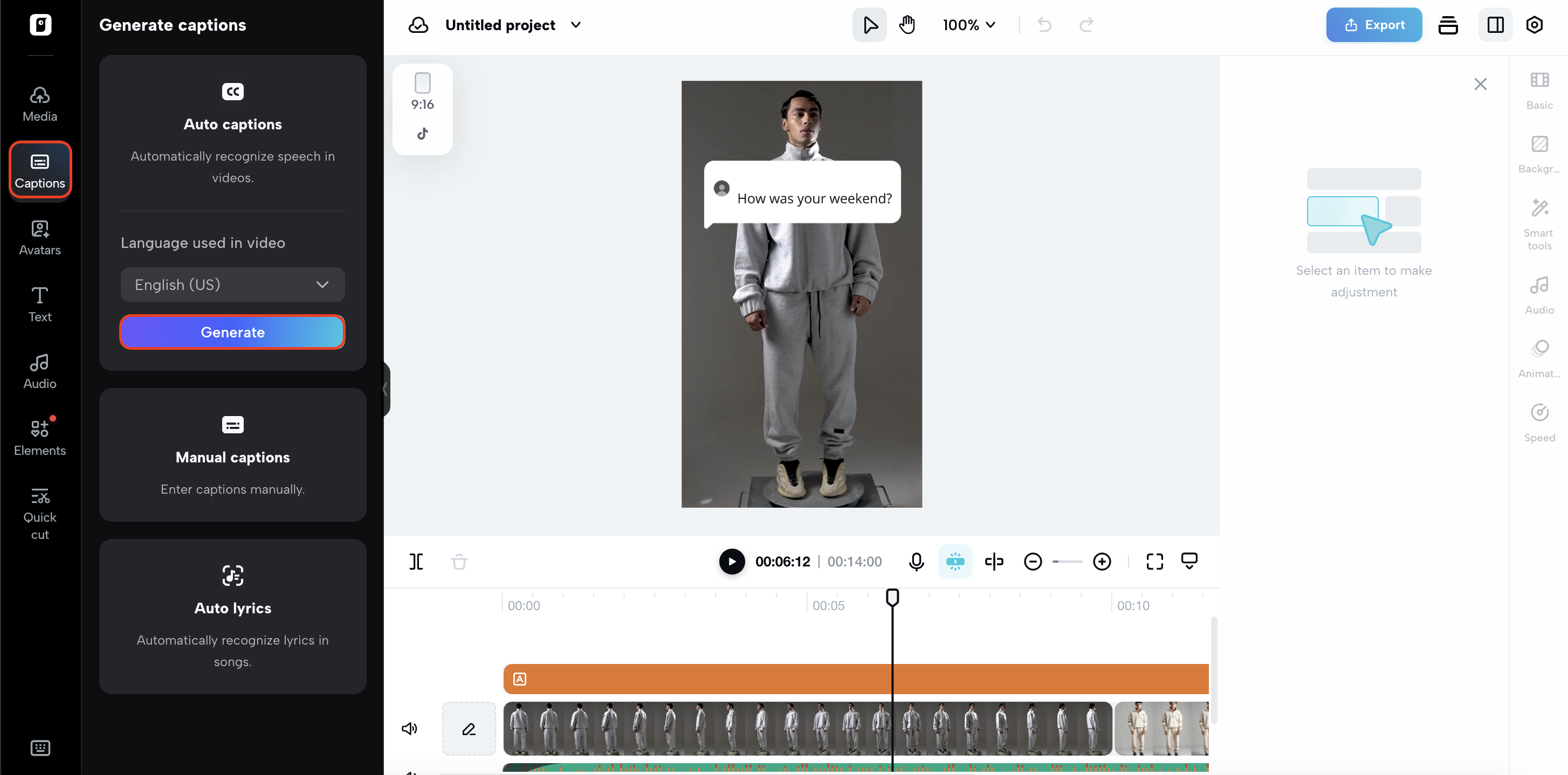This screenshot has width=1568, height=775.
Task: Open the Avatars panel
Action: coord(39,237)
